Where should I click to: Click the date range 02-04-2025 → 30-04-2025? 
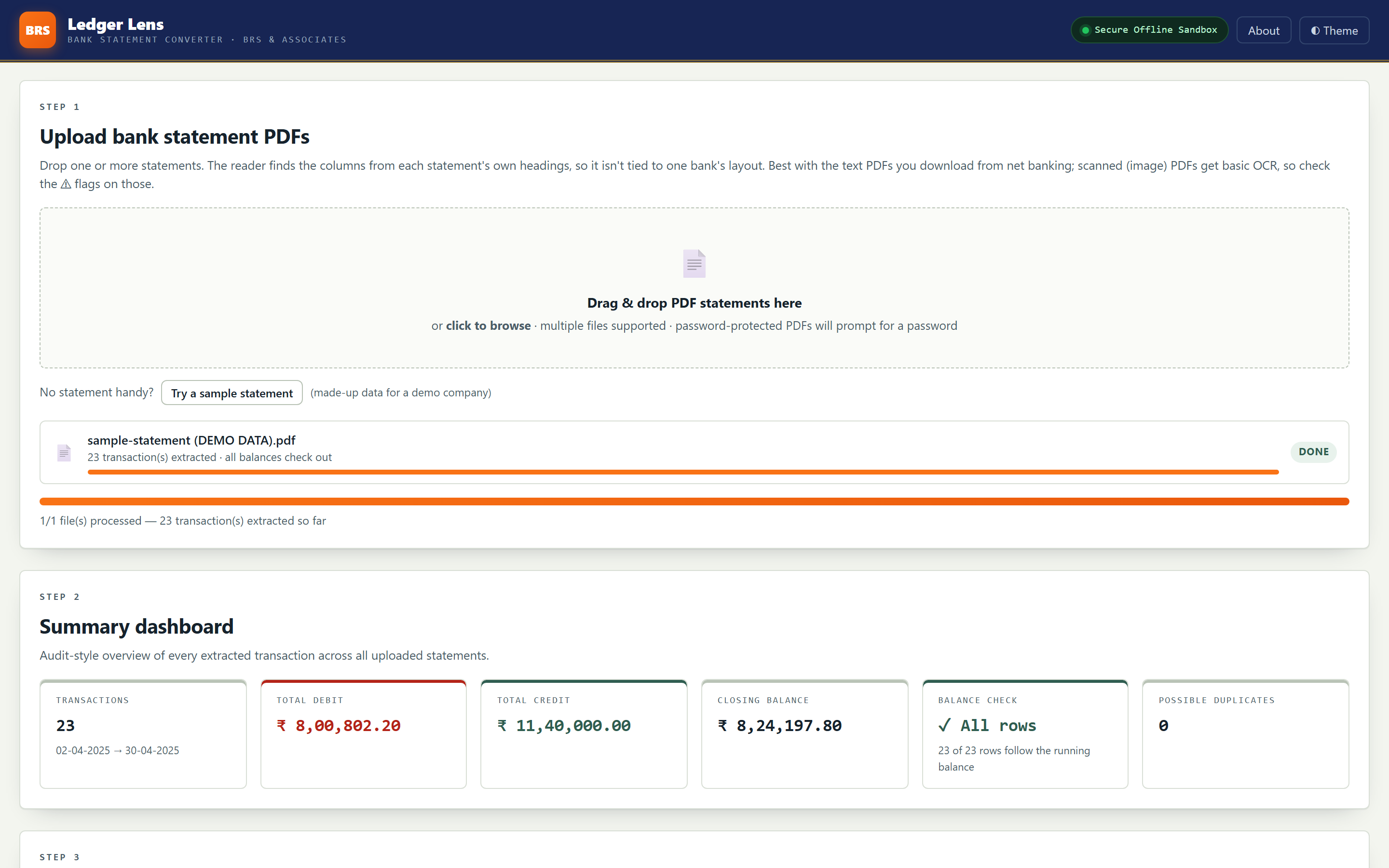[x=117, y=751]
